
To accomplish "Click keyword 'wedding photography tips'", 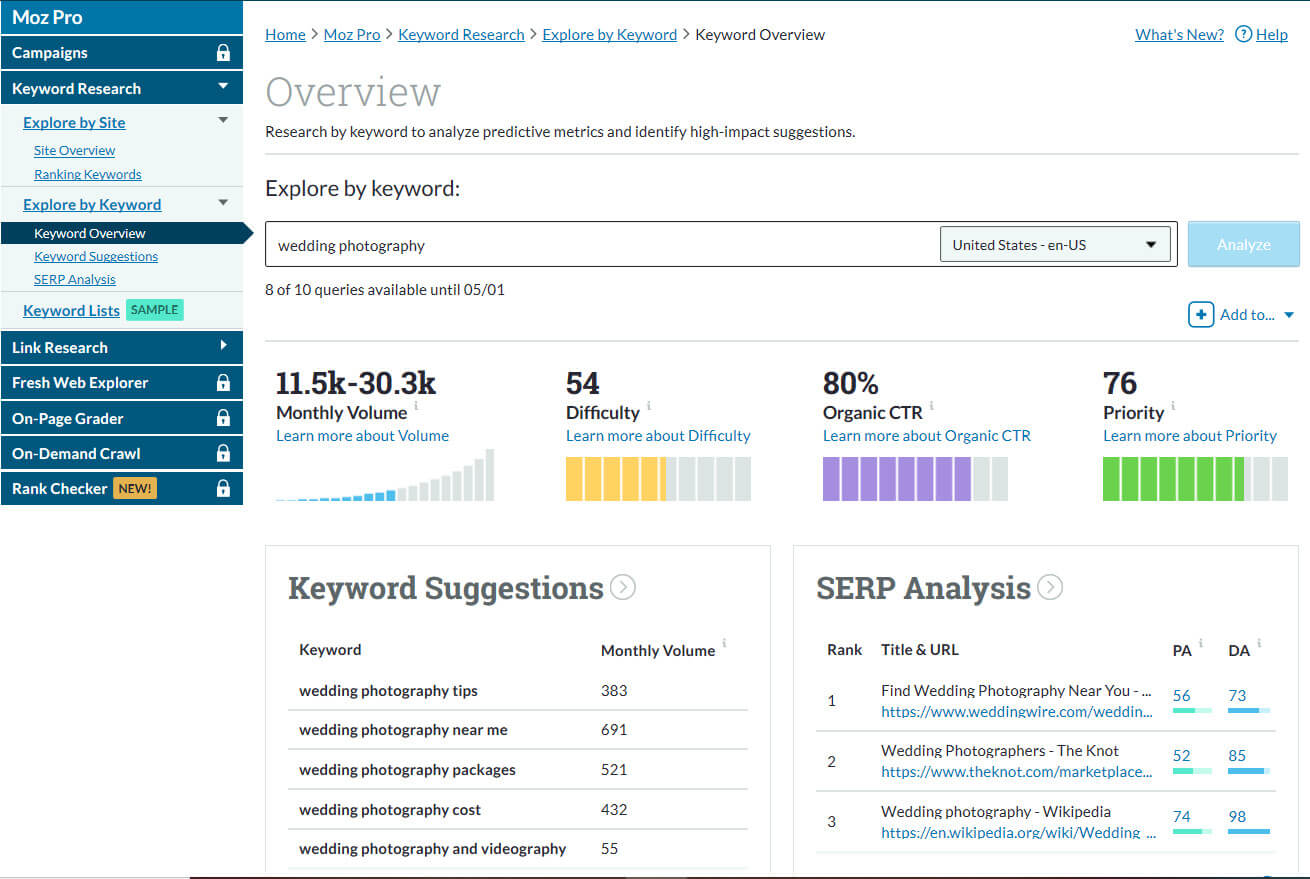I will point(388,690).
